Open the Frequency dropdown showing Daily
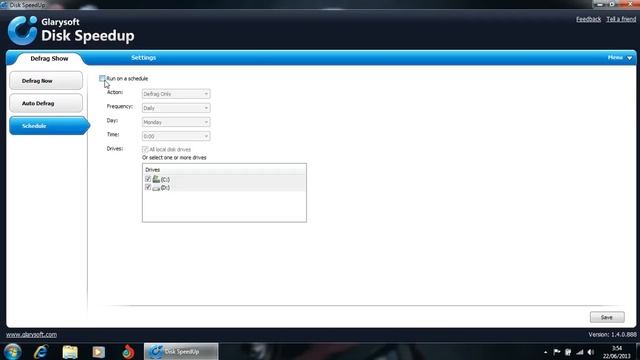Viewport: 640px width, 360px height. (x=176, y=108)
